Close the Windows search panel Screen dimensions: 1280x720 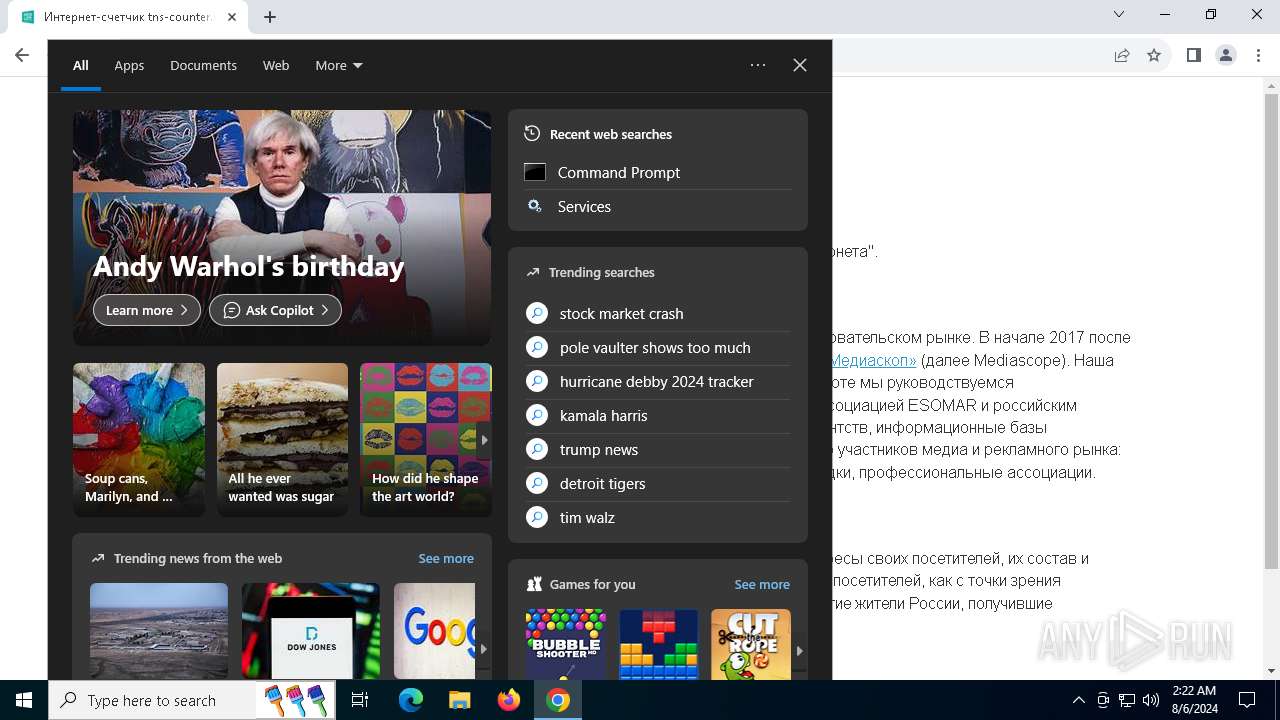(800, 65)
